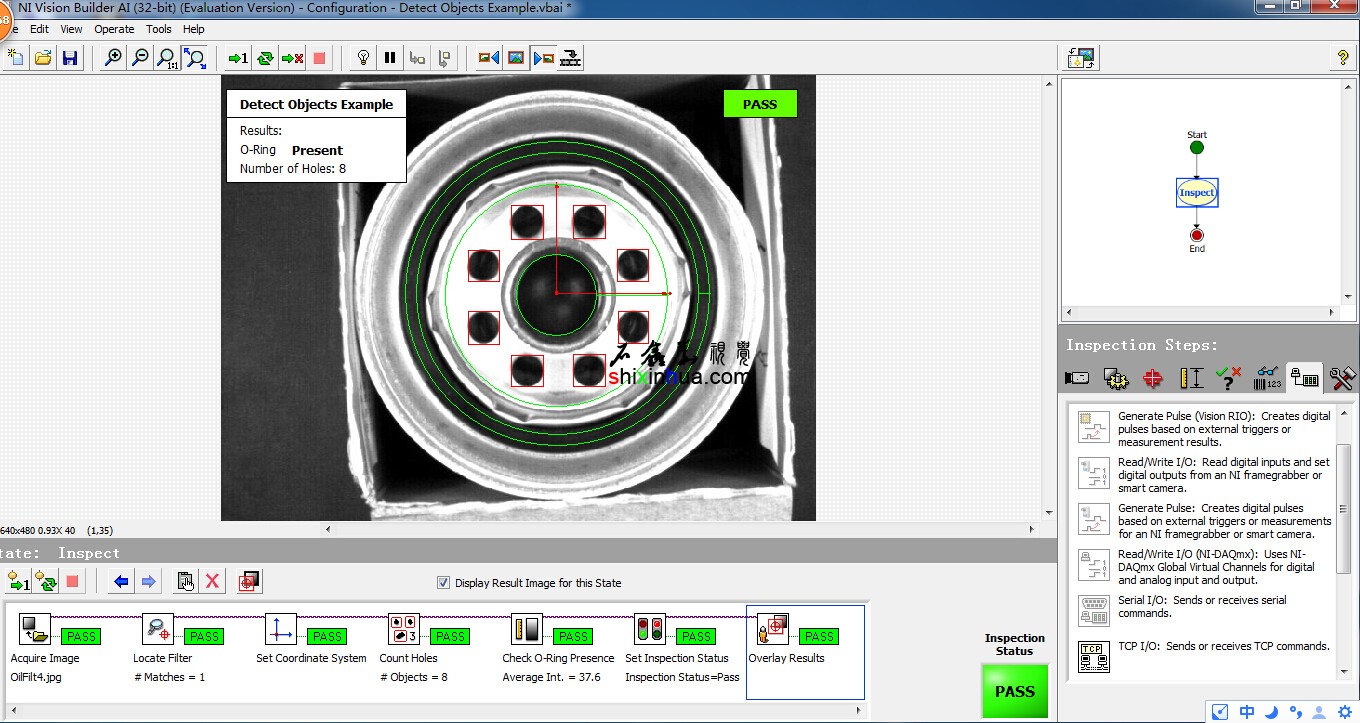
Task: Set zoom to 1:1 with the magnifier icon
Action: (167, 58)
